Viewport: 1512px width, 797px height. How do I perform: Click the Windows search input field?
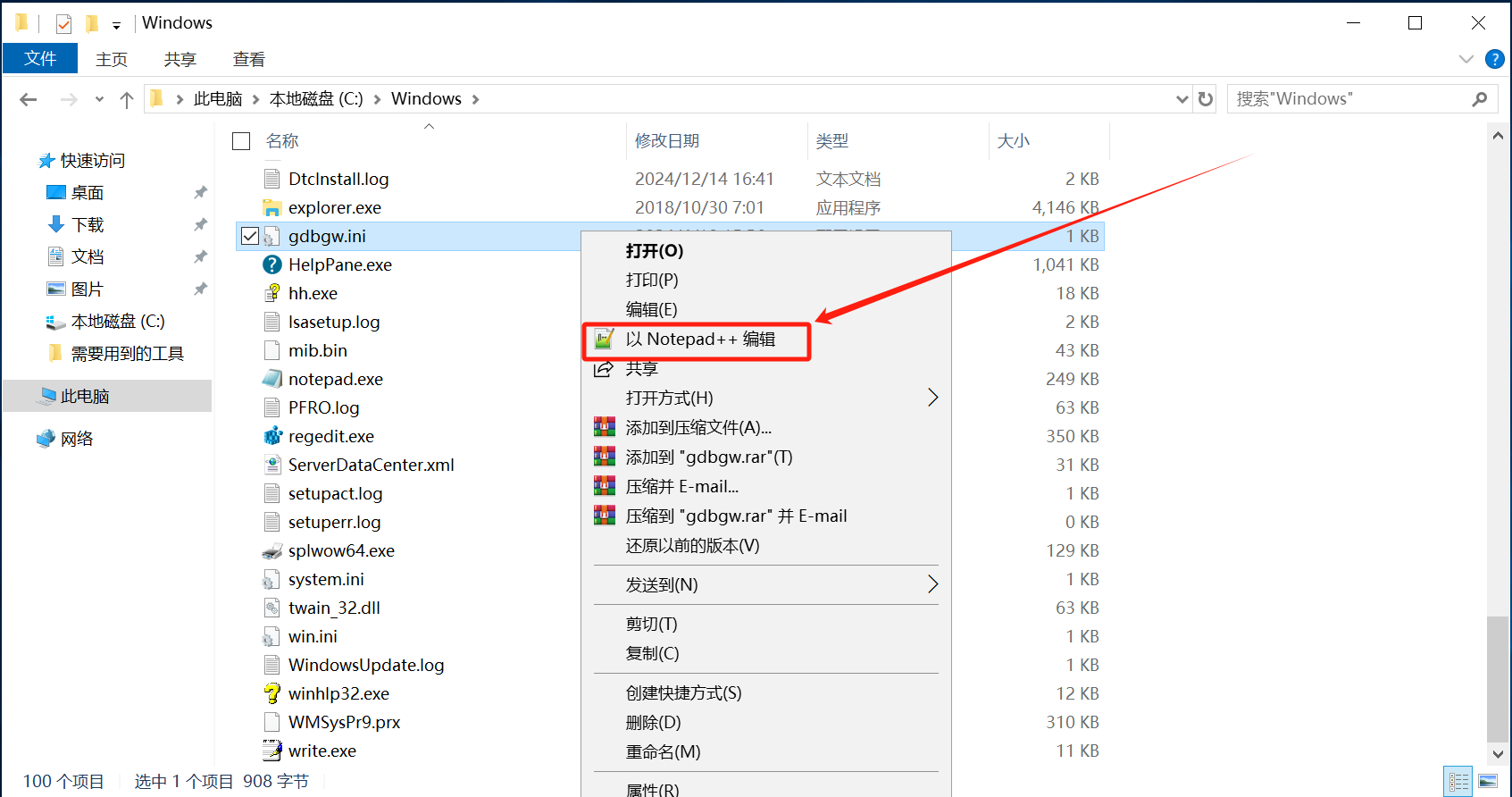pos(1349,99)
